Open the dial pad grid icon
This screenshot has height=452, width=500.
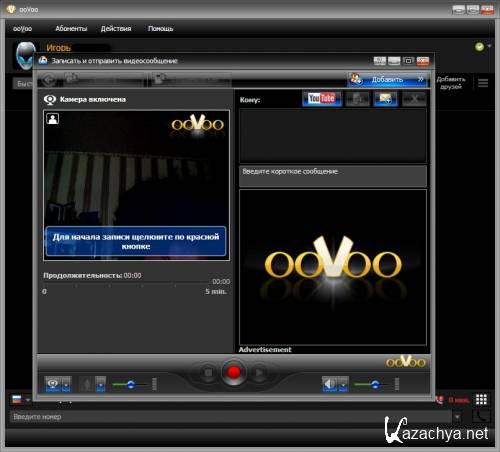[481, 399]
